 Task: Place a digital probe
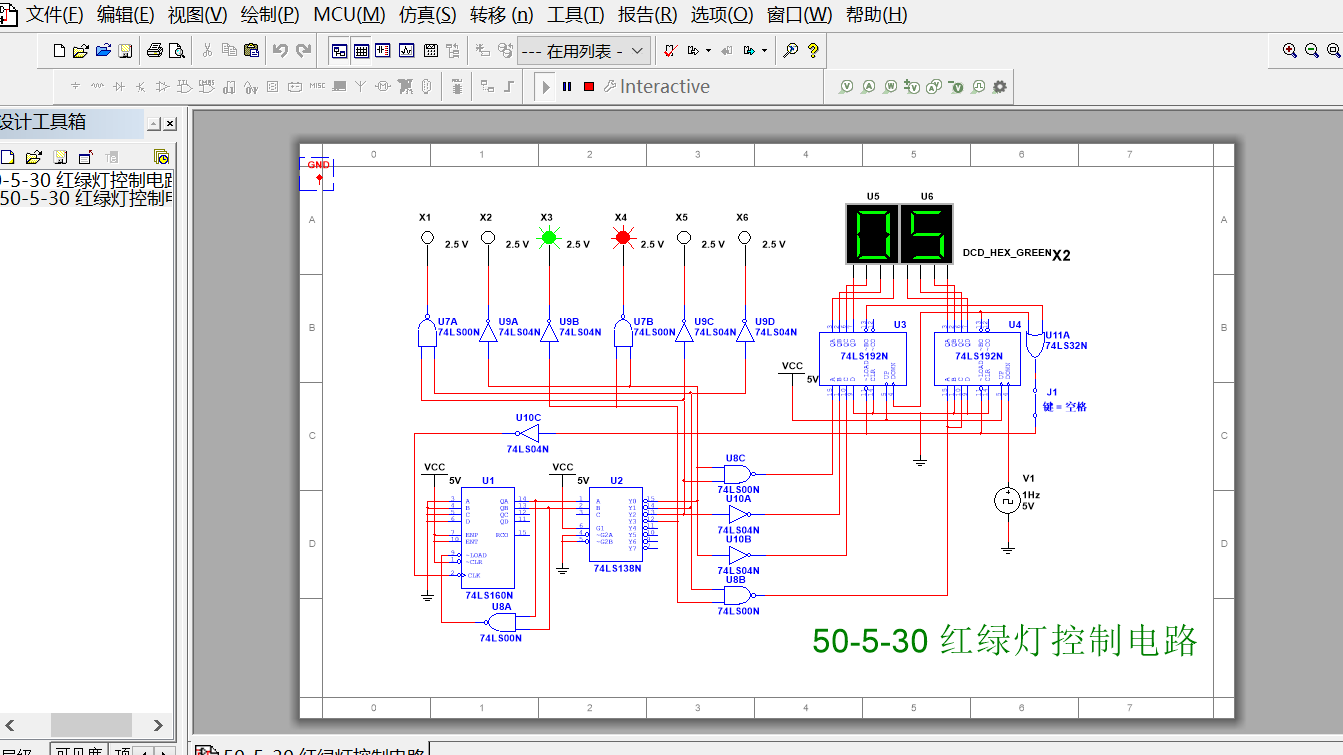979,87
